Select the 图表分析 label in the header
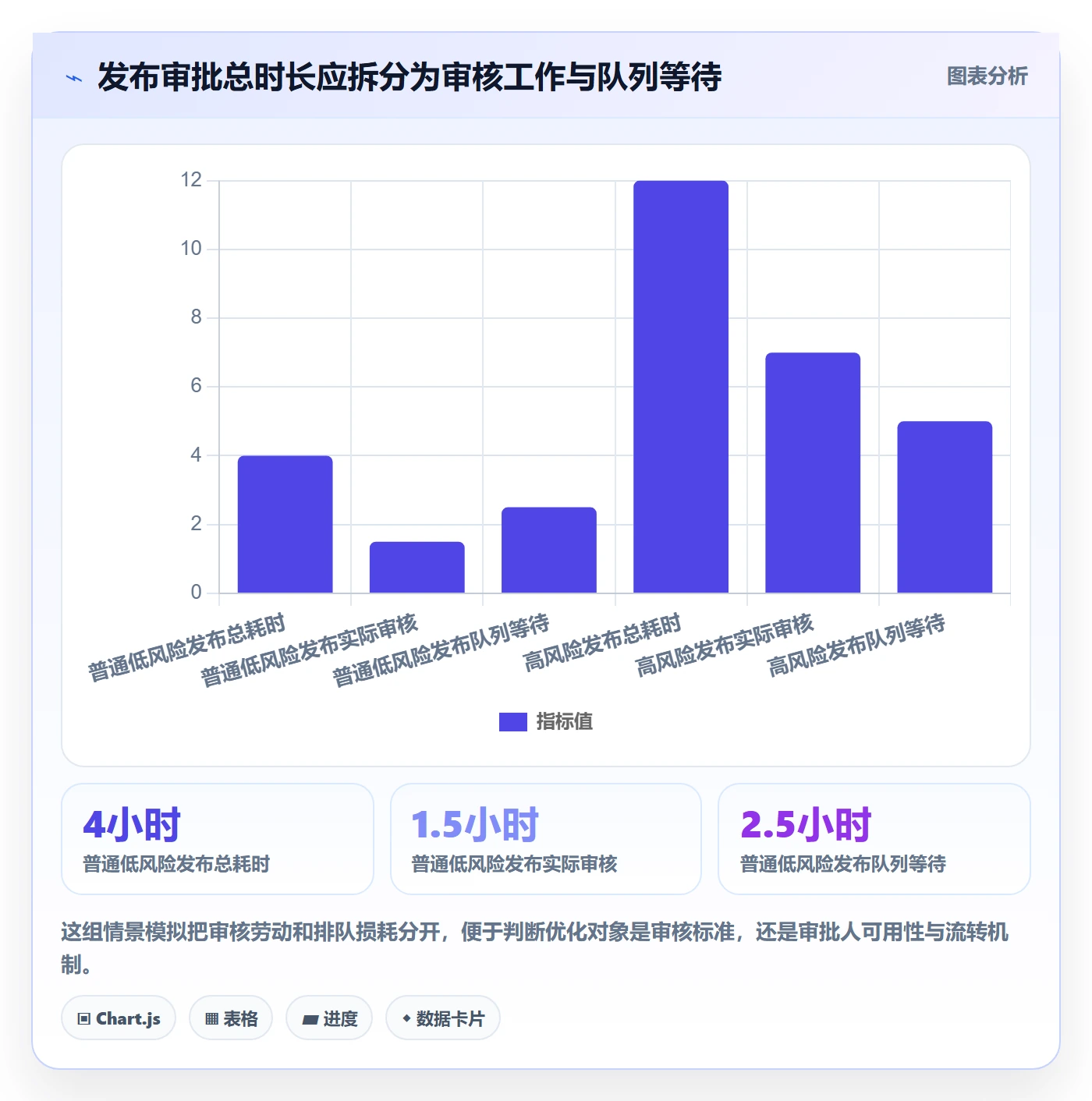The image size is (1092, 1101). (987, 76)
